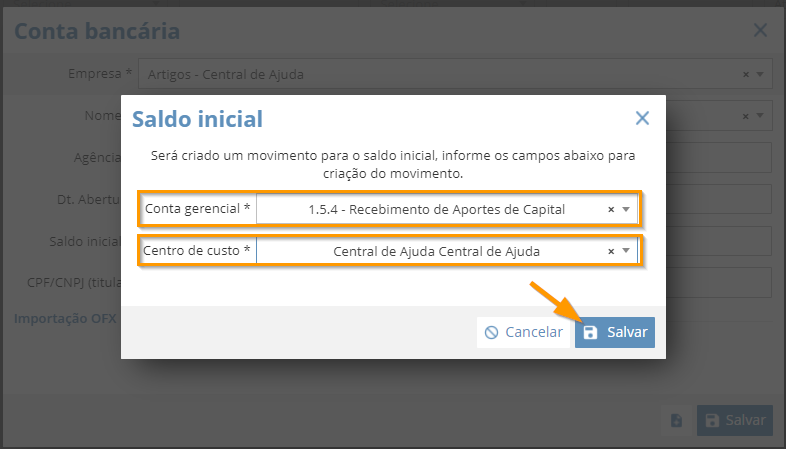Click the document icon beside bottom Salvar
The width and height of the screenshot is (786, 449).
pos(676,420)
